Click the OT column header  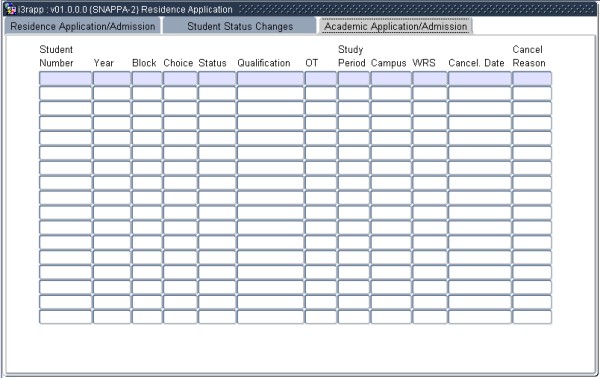point(311,63)
